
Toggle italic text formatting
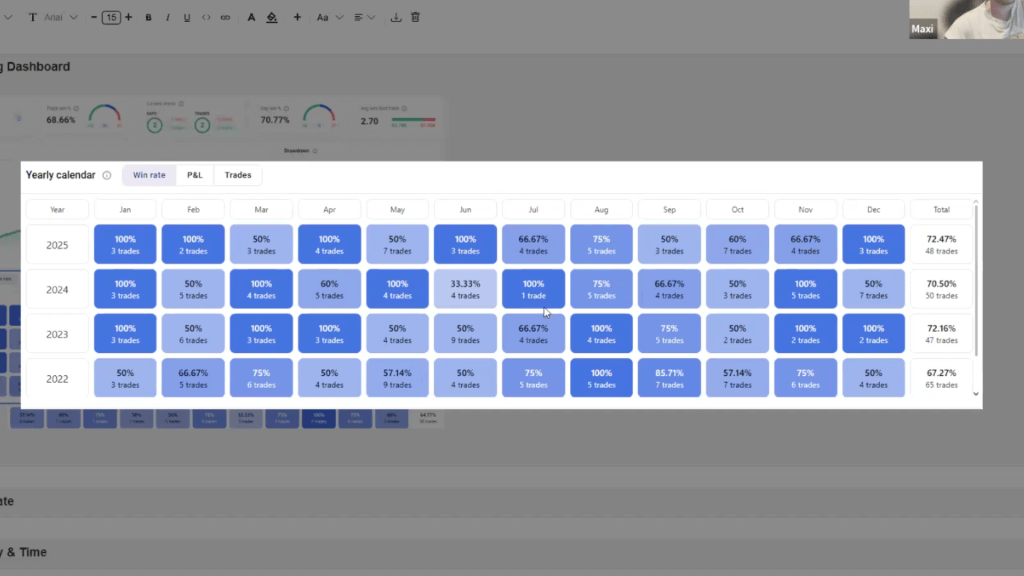click(168, 17)
